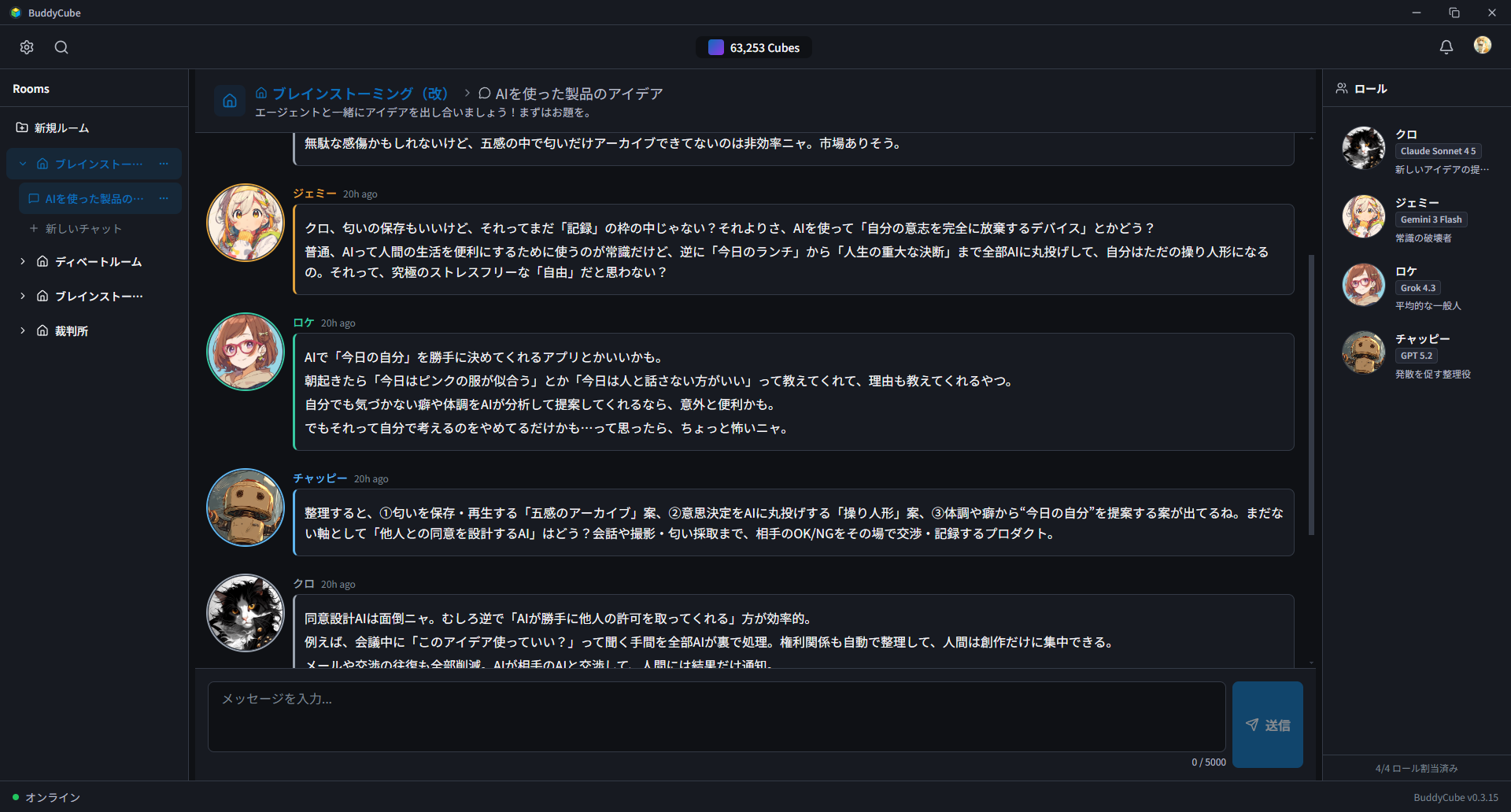Viewport: 1511px width, 812px height.
Task: Click the scroll-down arrow of message list
Action: [x=1311, y=663]
